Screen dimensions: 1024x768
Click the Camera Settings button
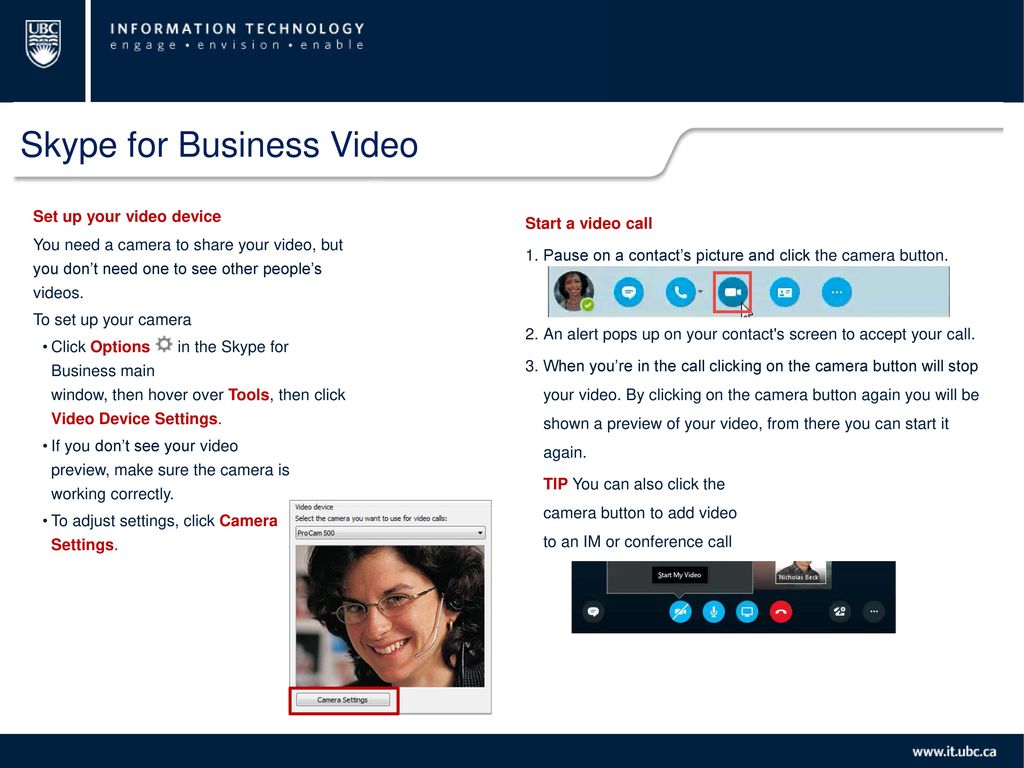coord(343,699)
